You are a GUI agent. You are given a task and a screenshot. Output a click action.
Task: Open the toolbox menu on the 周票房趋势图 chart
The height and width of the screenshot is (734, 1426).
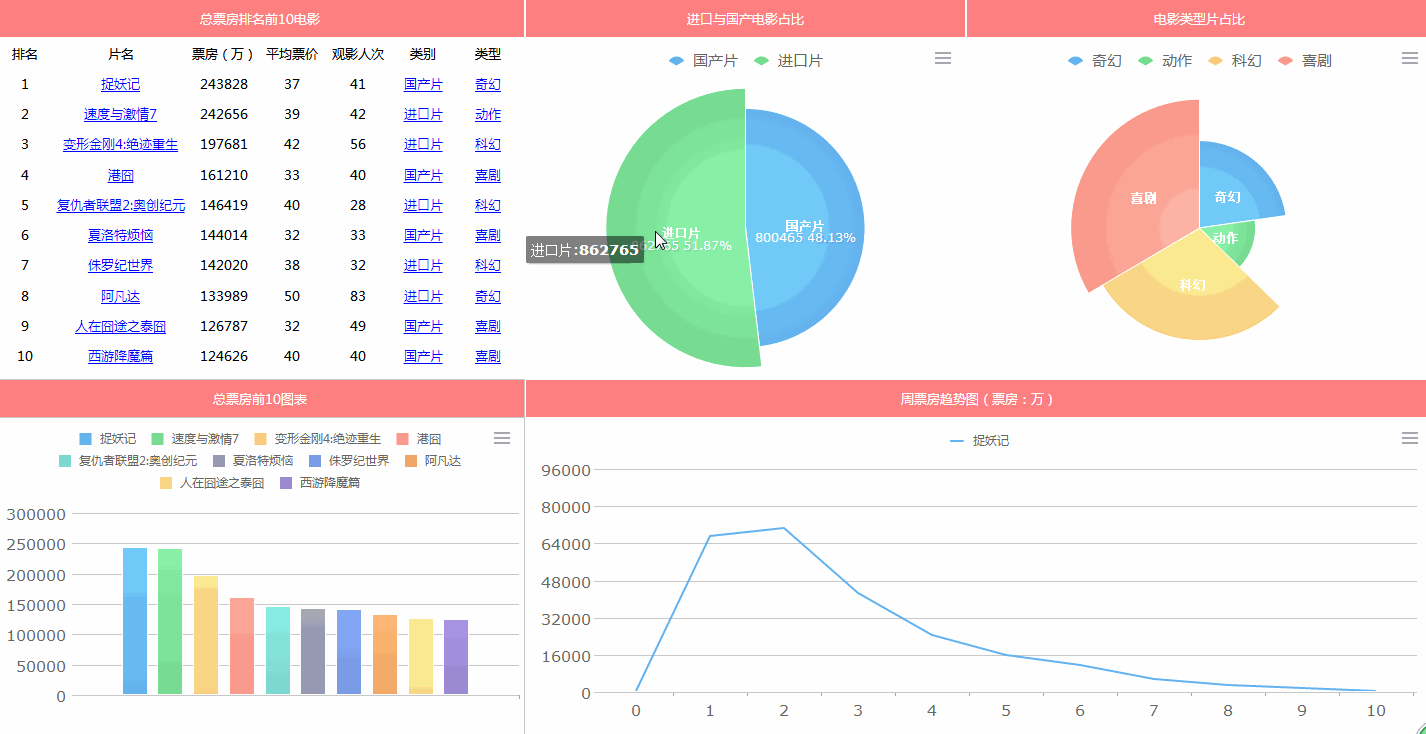pos(1410,437)
